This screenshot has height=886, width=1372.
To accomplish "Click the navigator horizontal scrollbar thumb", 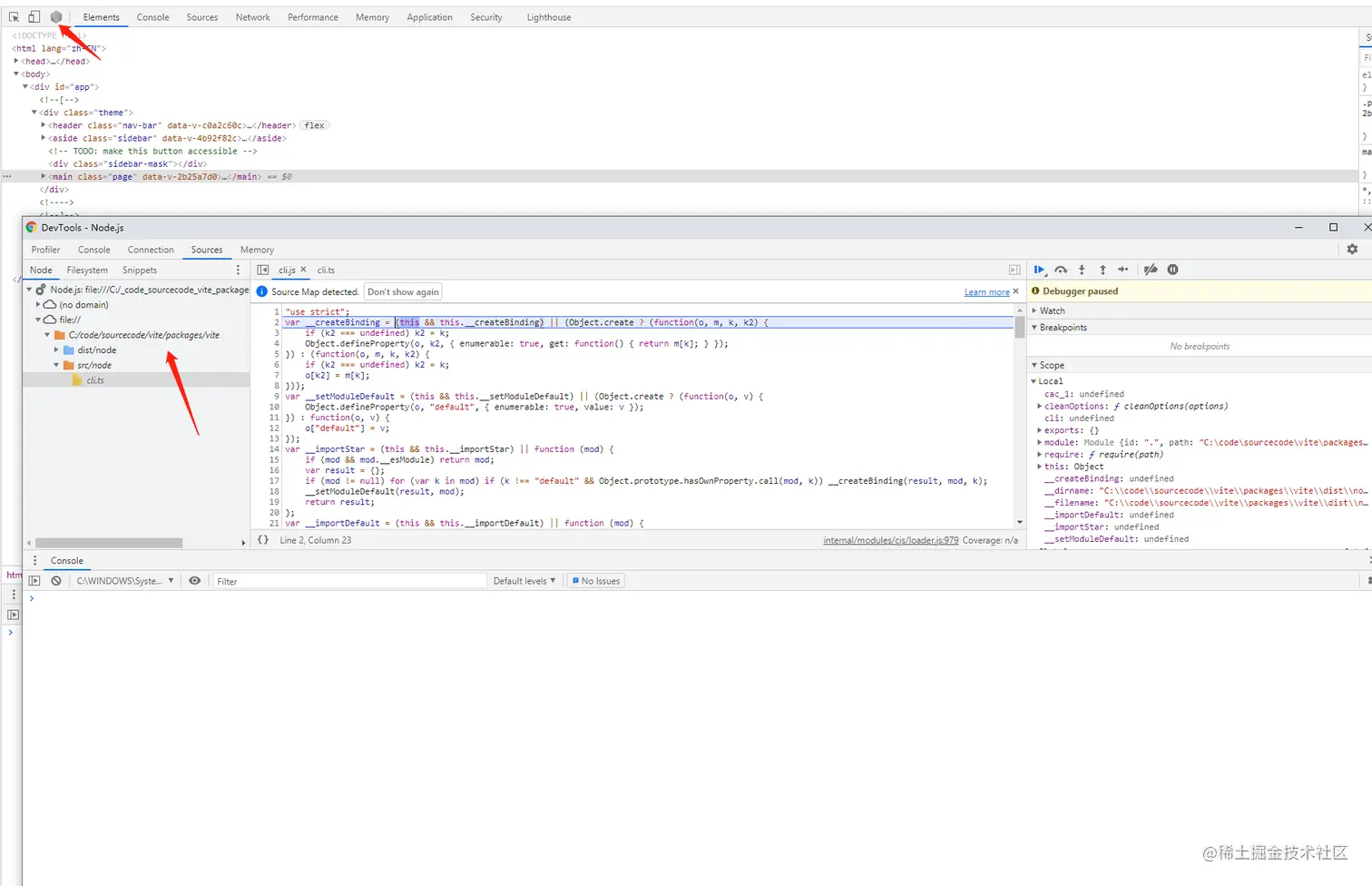I will point(109,543).
